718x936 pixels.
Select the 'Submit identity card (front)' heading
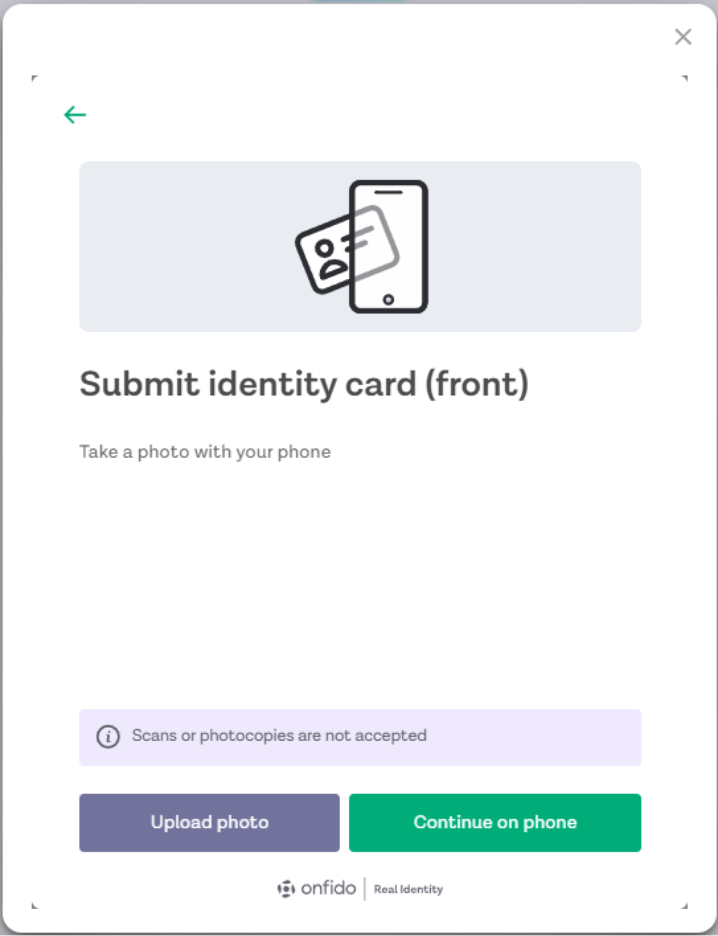(304, 384)
